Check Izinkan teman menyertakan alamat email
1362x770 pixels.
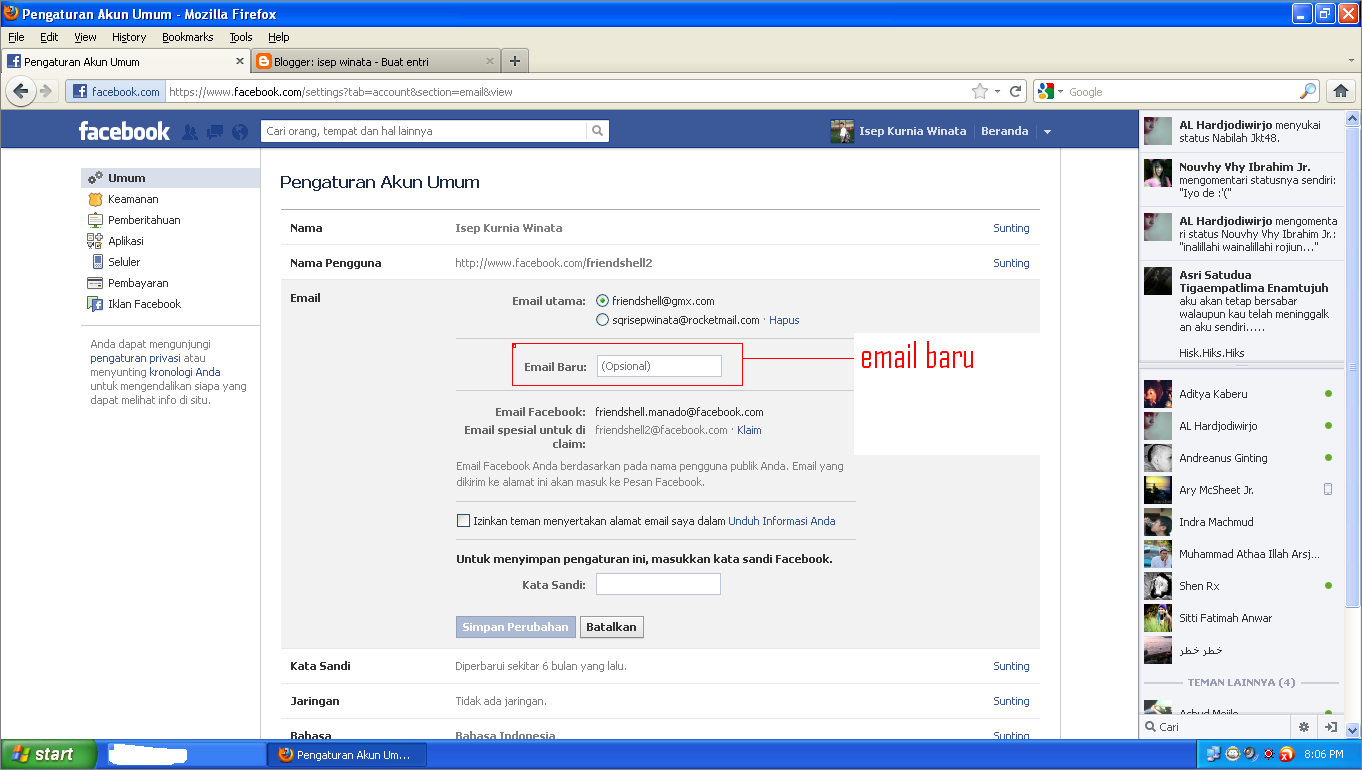tap(463, 521)
